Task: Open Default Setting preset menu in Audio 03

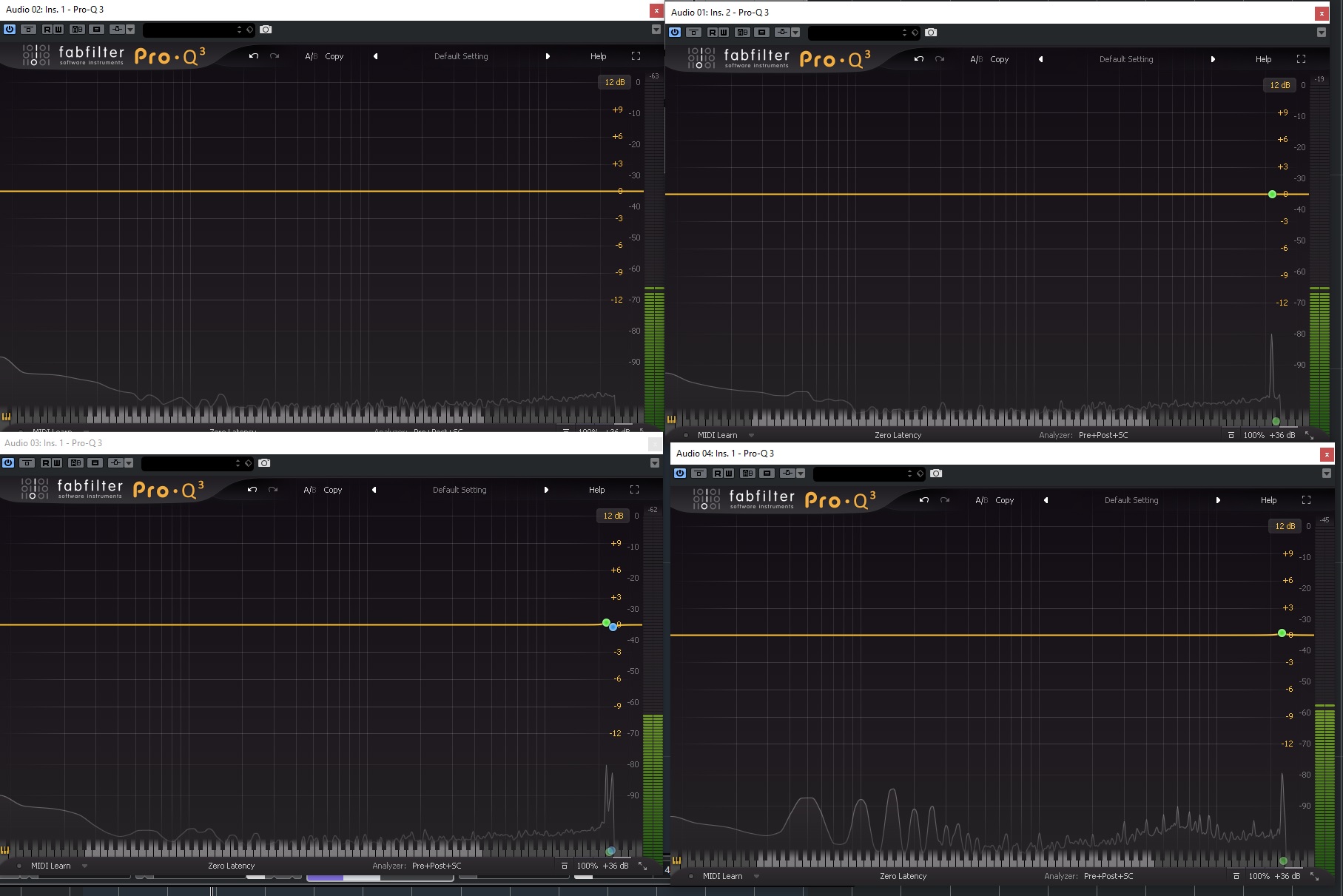Action: 460,490
